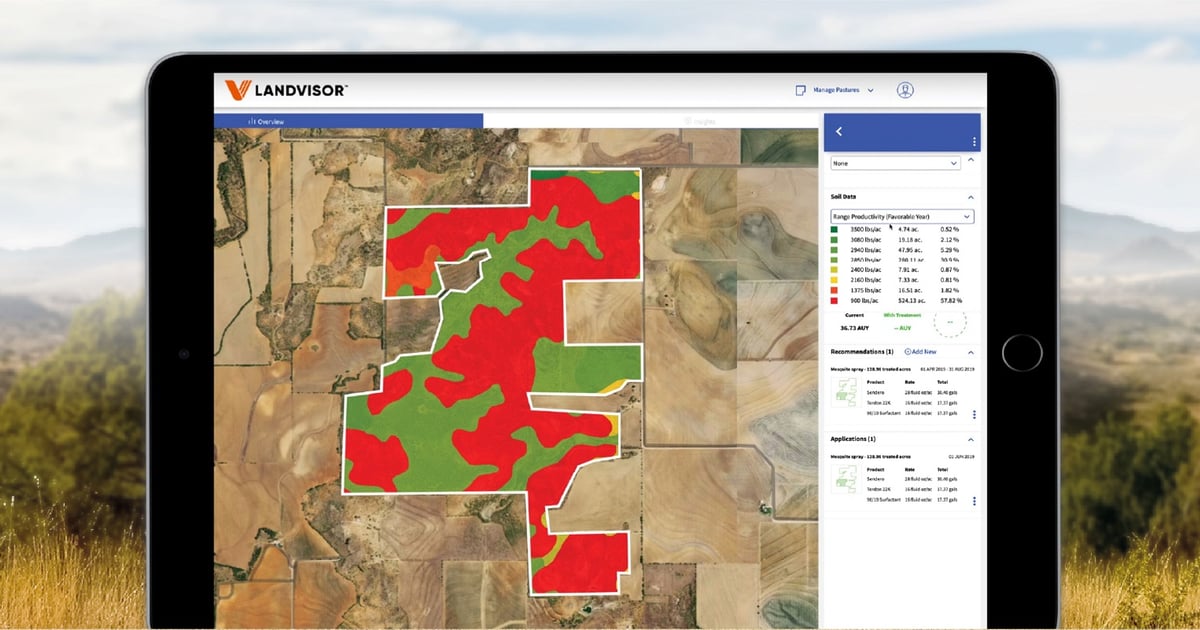Open the None dropdown selector
The image size is (1200, 630).
tap(896, 162)
